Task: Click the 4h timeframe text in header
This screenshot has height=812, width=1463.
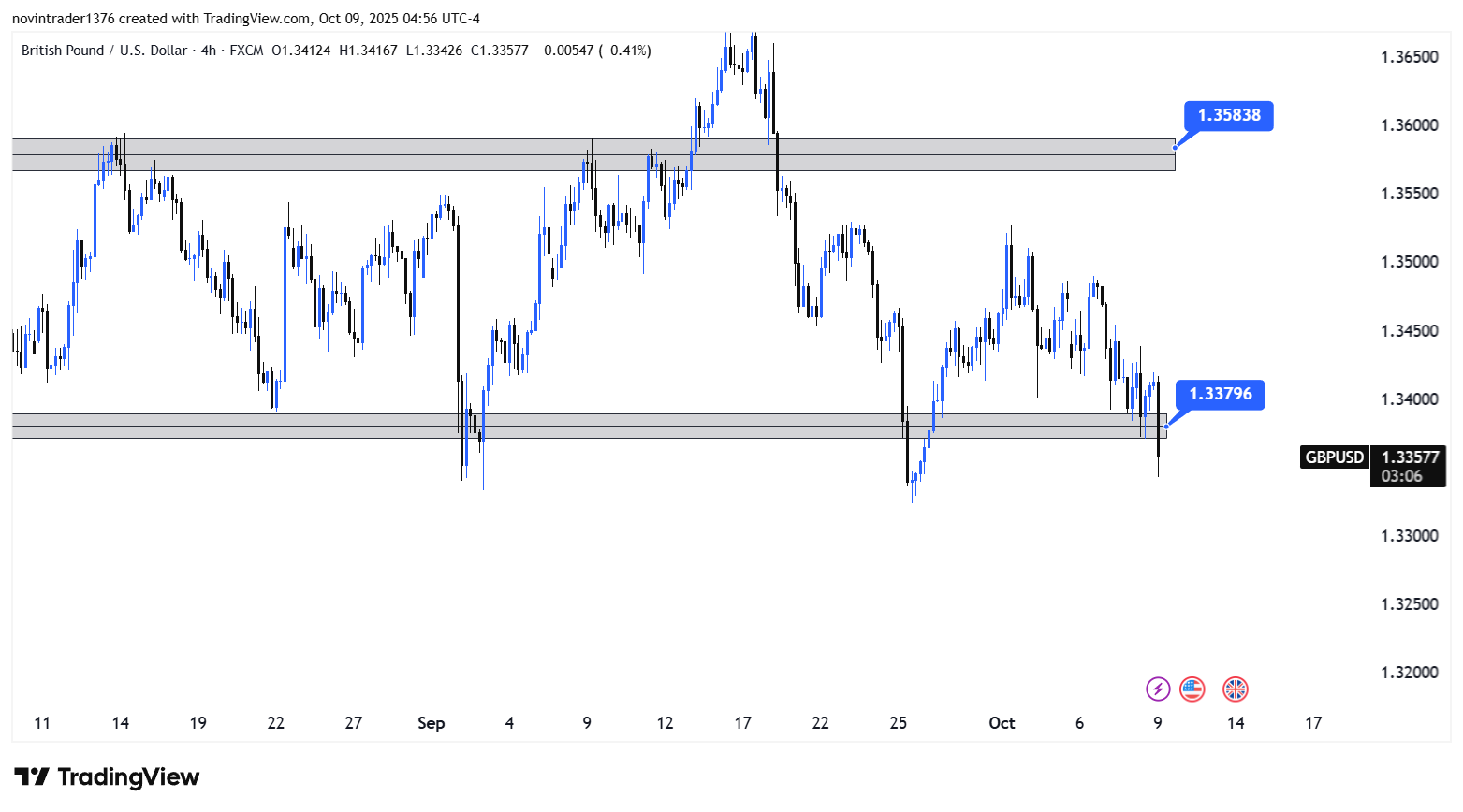Action: [x=208, y=51]
